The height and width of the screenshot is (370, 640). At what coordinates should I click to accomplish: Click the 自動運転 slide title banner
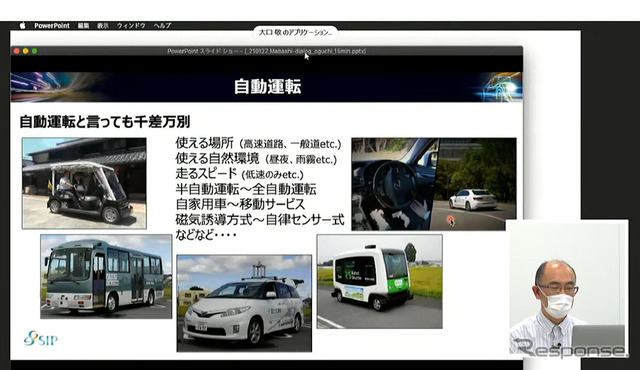click(267, 87)
